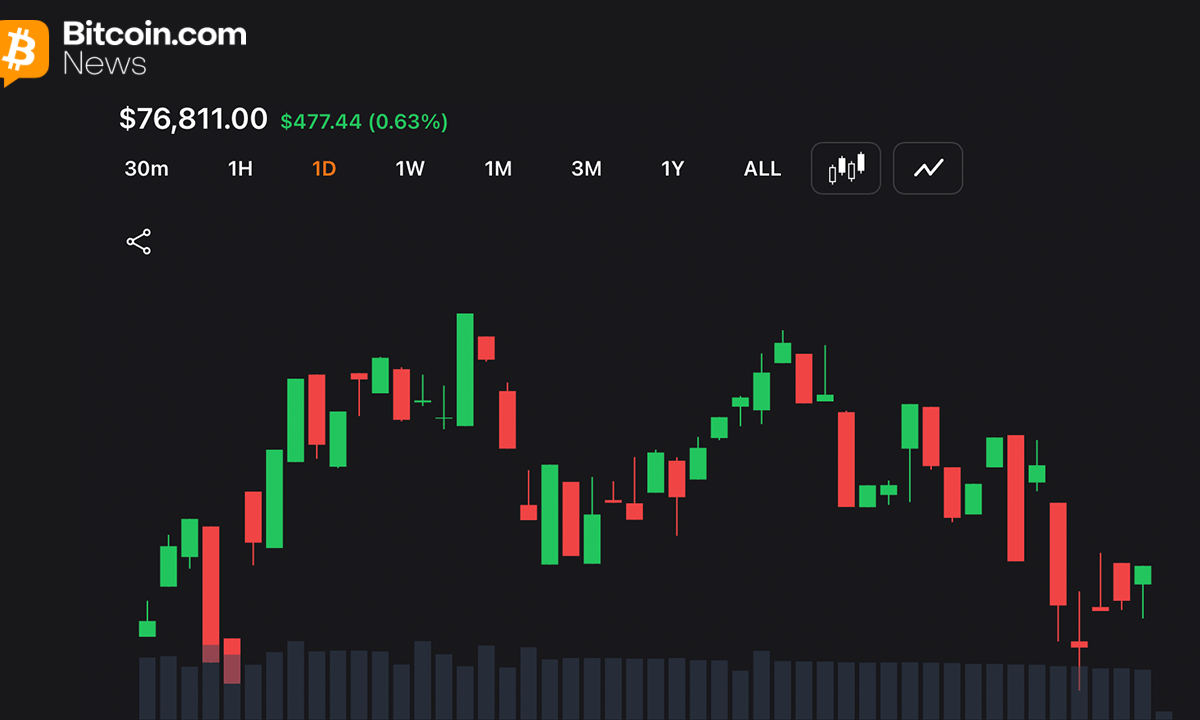Select the 1M timeframe
This screenshot has width=1200, height=720.
[x=498, y=169]
